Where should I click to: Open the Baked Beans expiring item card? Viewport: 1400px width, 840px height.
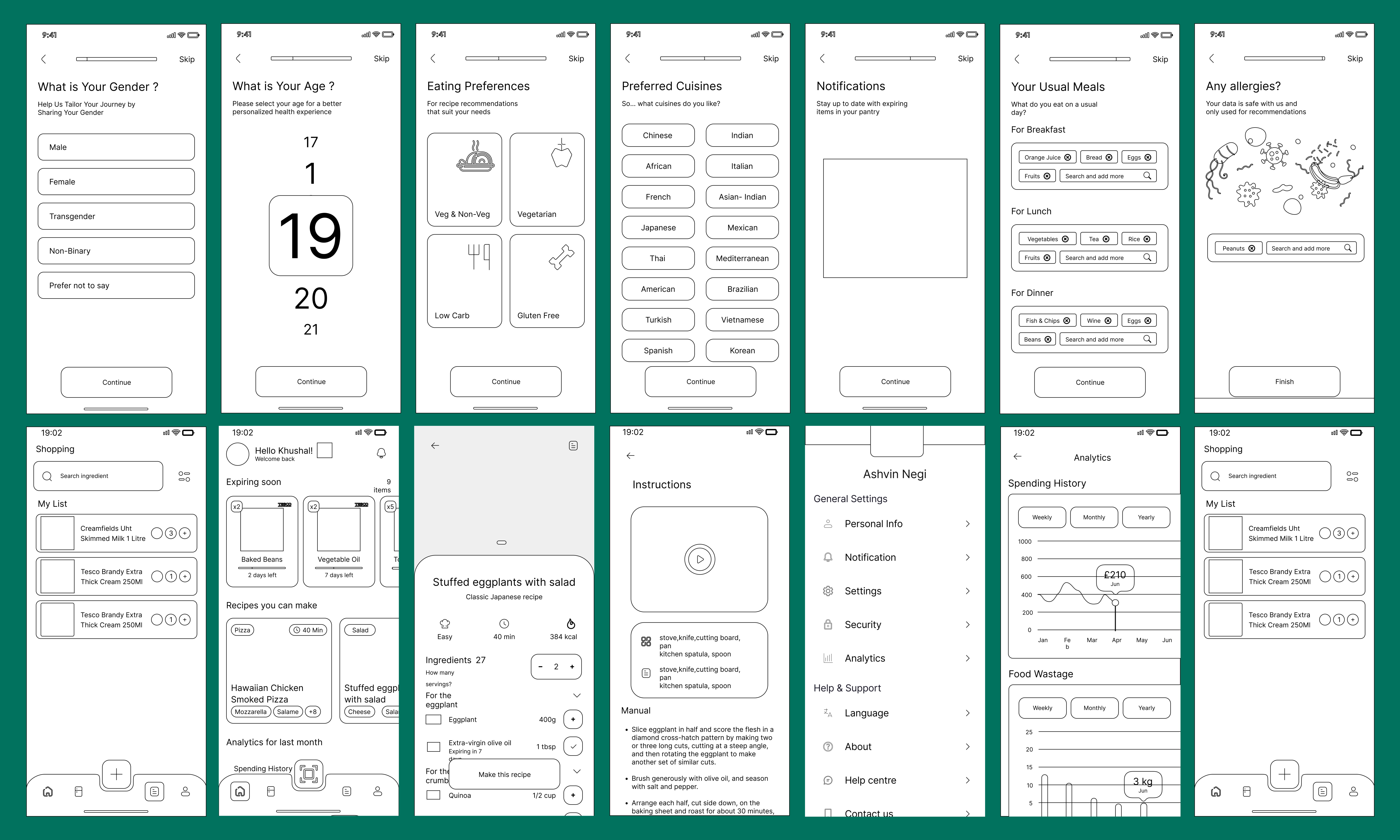click(x=262, y=542)
